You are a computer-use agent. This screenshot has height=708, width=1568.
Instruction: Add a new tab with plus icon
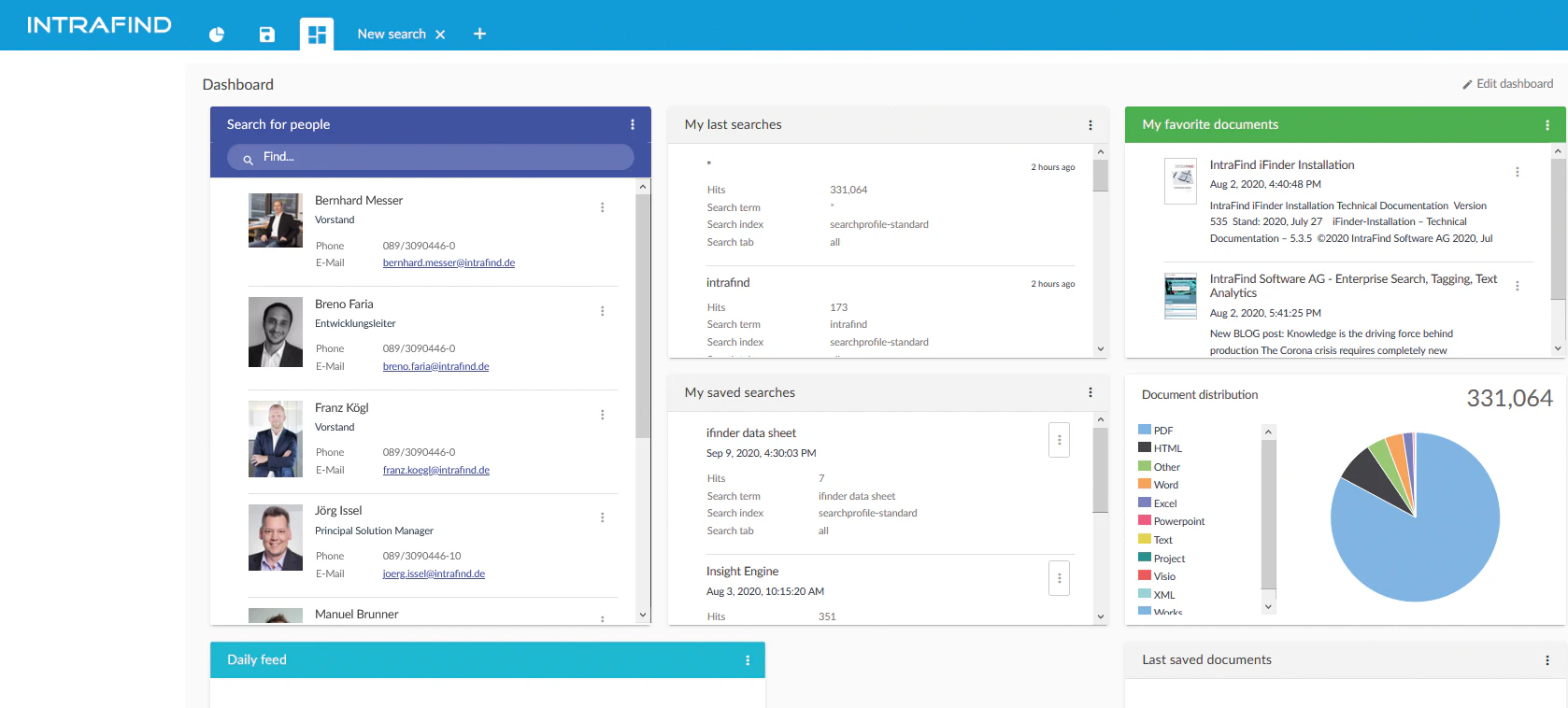479,34
